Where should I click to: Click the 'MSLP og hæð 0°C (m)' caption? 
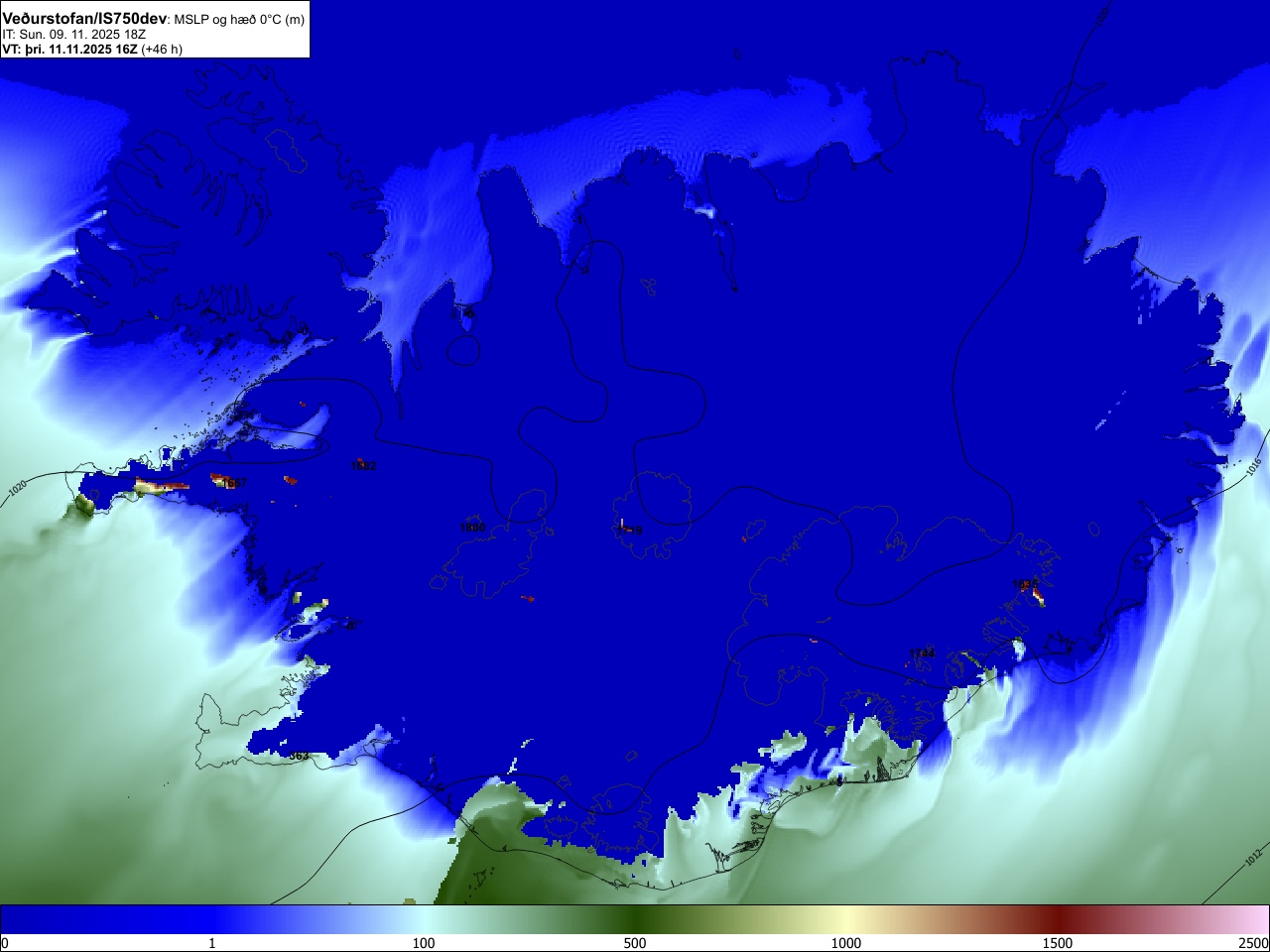pos(238,20)
